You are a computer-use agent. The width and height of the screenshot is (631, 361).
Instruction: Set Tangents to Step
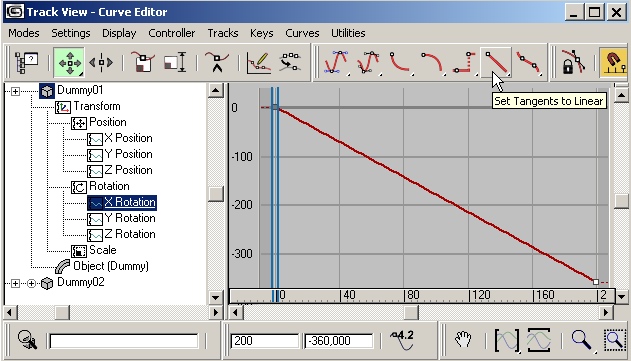[x=464, y=62]
